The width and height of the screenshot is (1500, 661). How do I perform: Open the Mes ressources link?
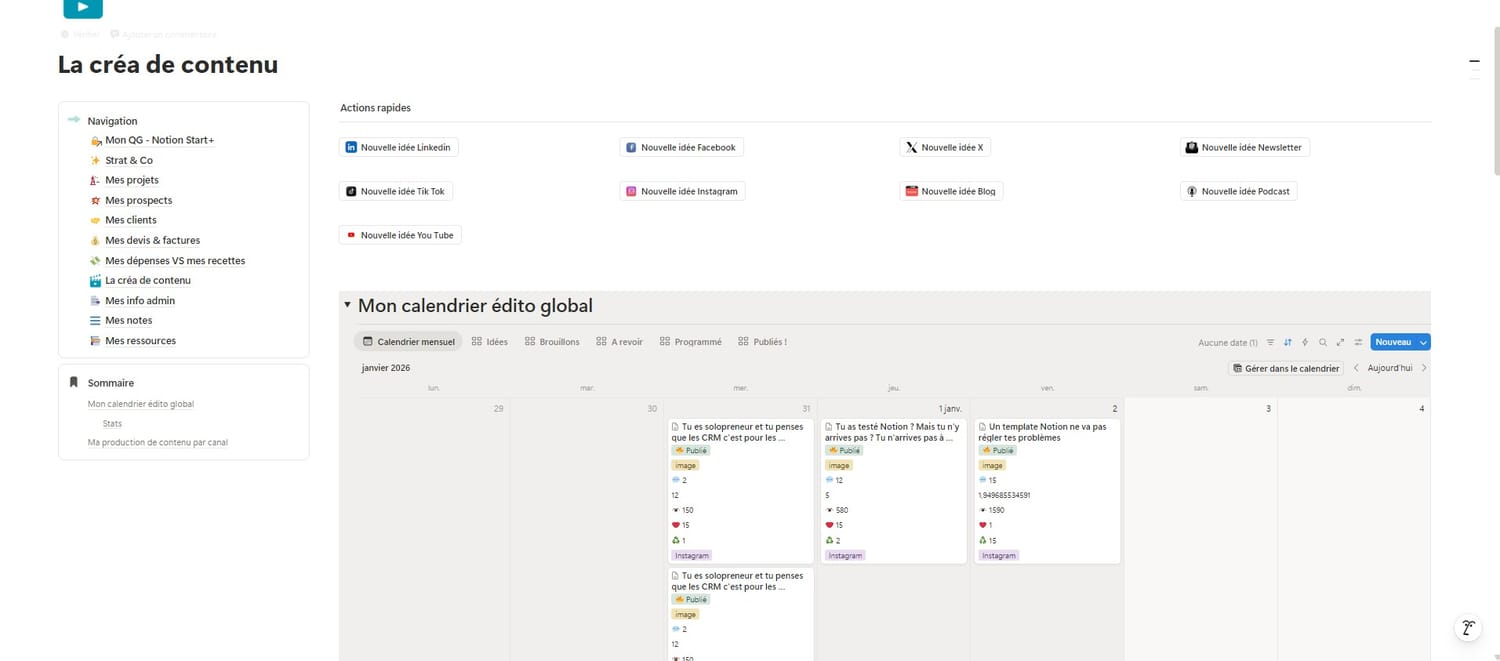[x=140, y=340]
